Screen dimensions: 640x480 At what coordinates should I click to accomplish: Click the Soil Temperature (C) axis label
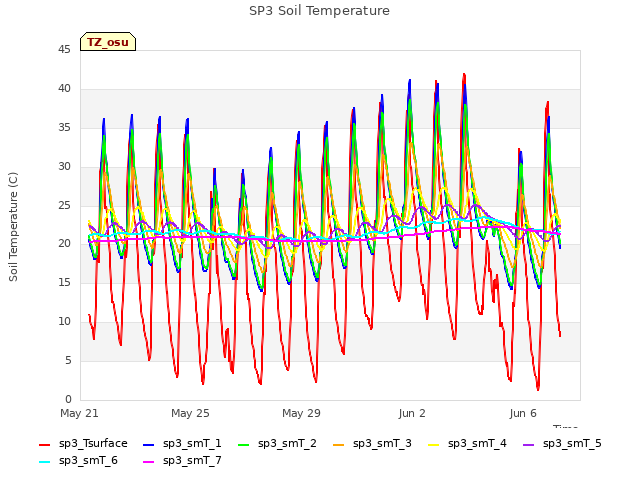[x=13, y=227]
